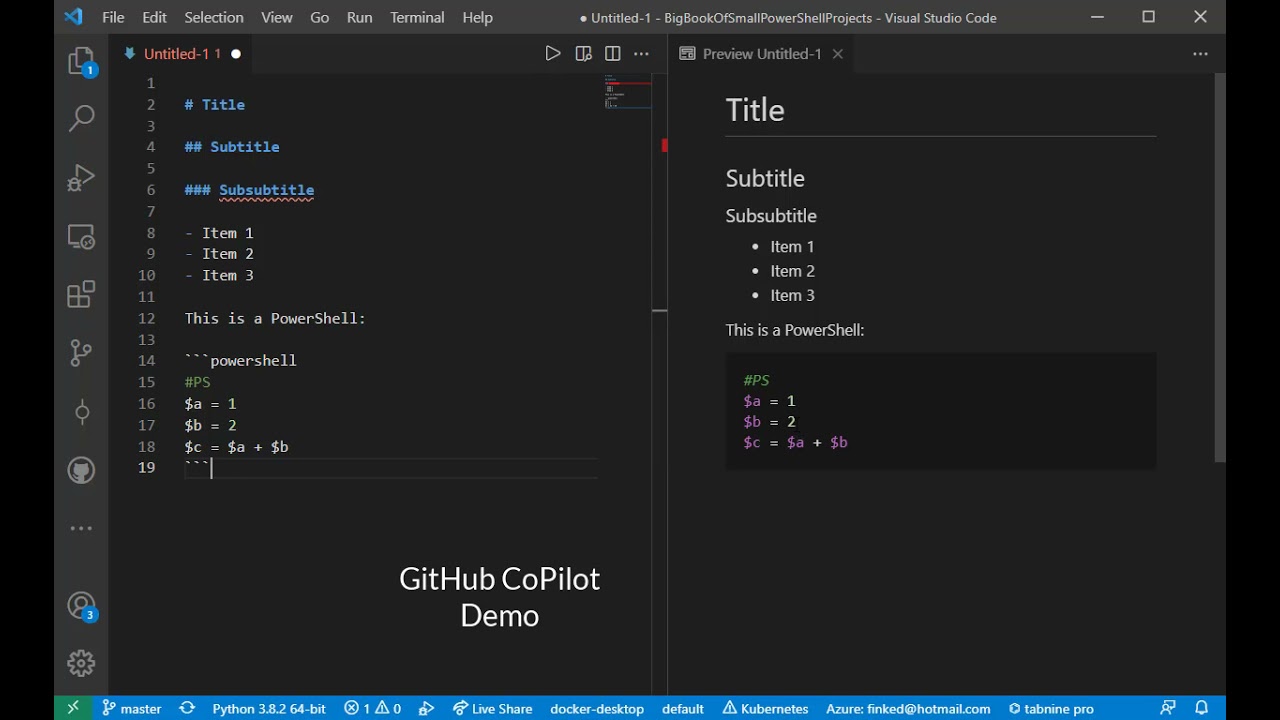Select the Python 3.8.2 64-bit interpreter
The height and width of the screenshot is (720, 1280).
pos(269,708)
